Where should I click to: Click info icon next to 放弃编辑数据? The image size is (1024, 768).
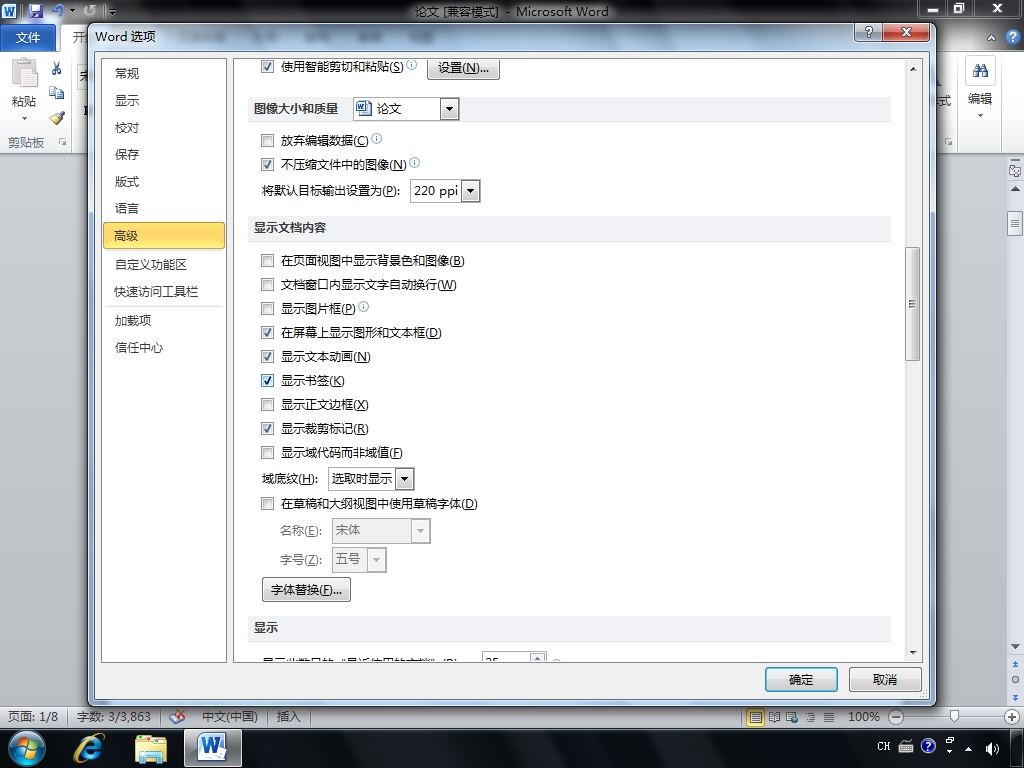[x=377, y=138]
